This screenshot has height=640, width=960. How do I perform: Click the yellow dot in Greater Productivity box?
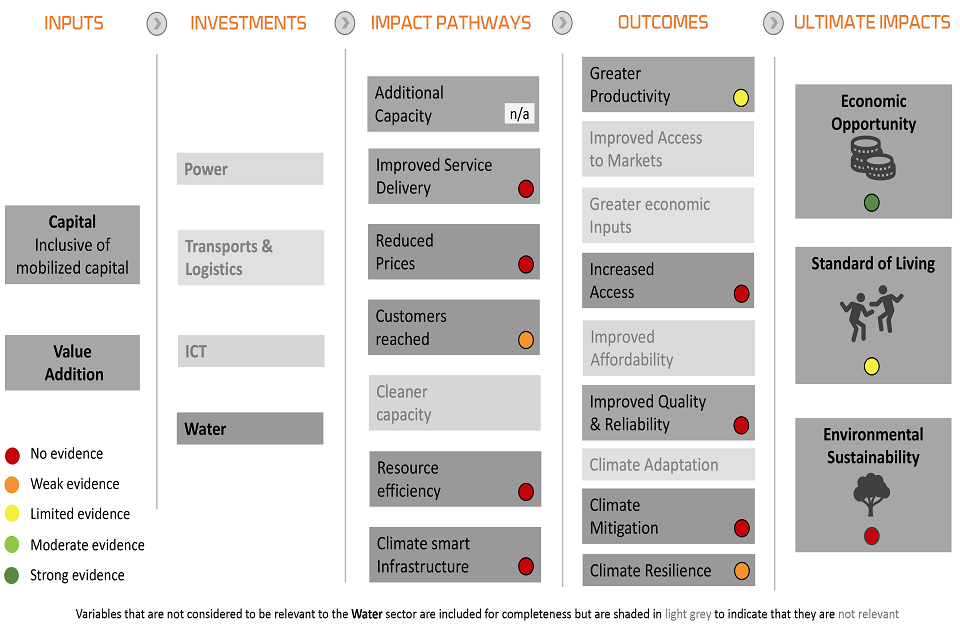coord(740,98)
